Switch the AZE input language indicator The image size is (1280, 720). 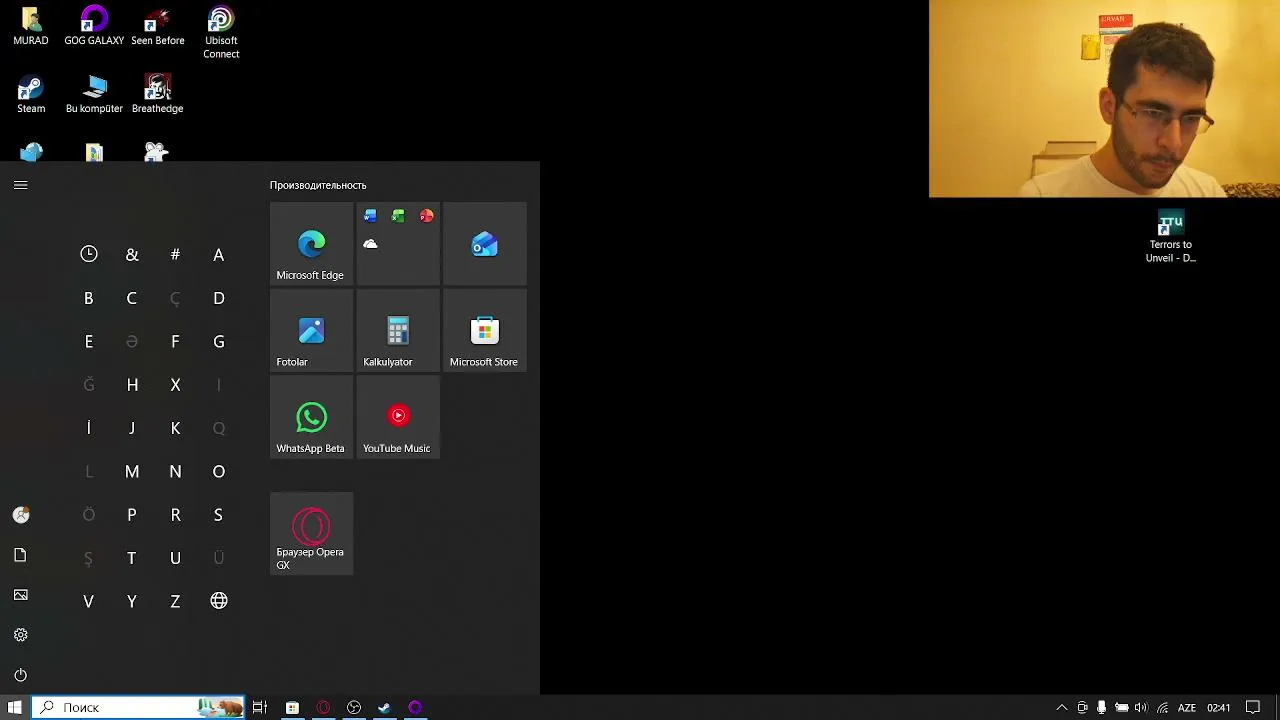click(1188, 707)
